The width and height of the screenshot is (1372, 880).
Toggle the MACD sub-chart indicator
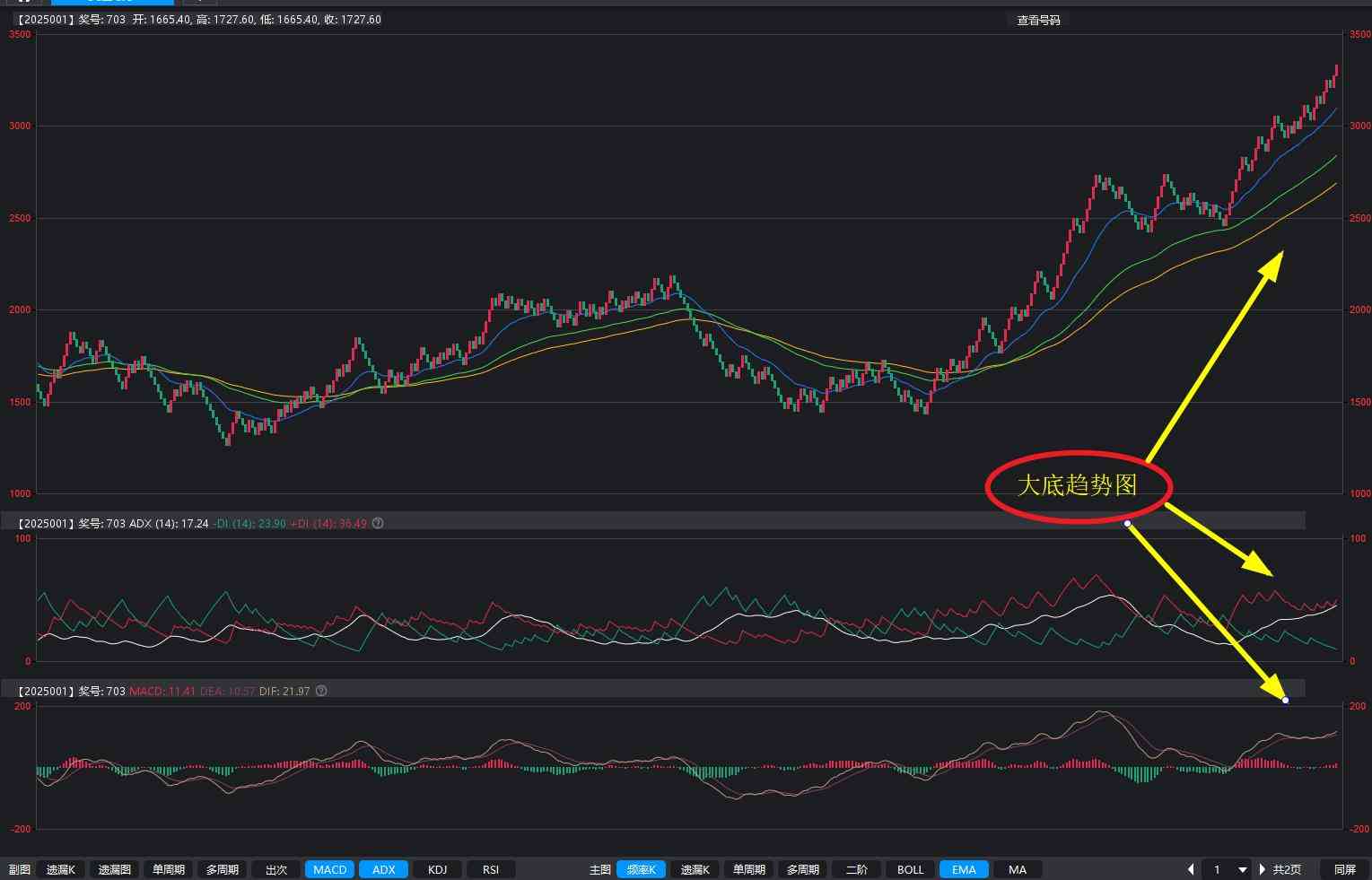coord(329,869)
